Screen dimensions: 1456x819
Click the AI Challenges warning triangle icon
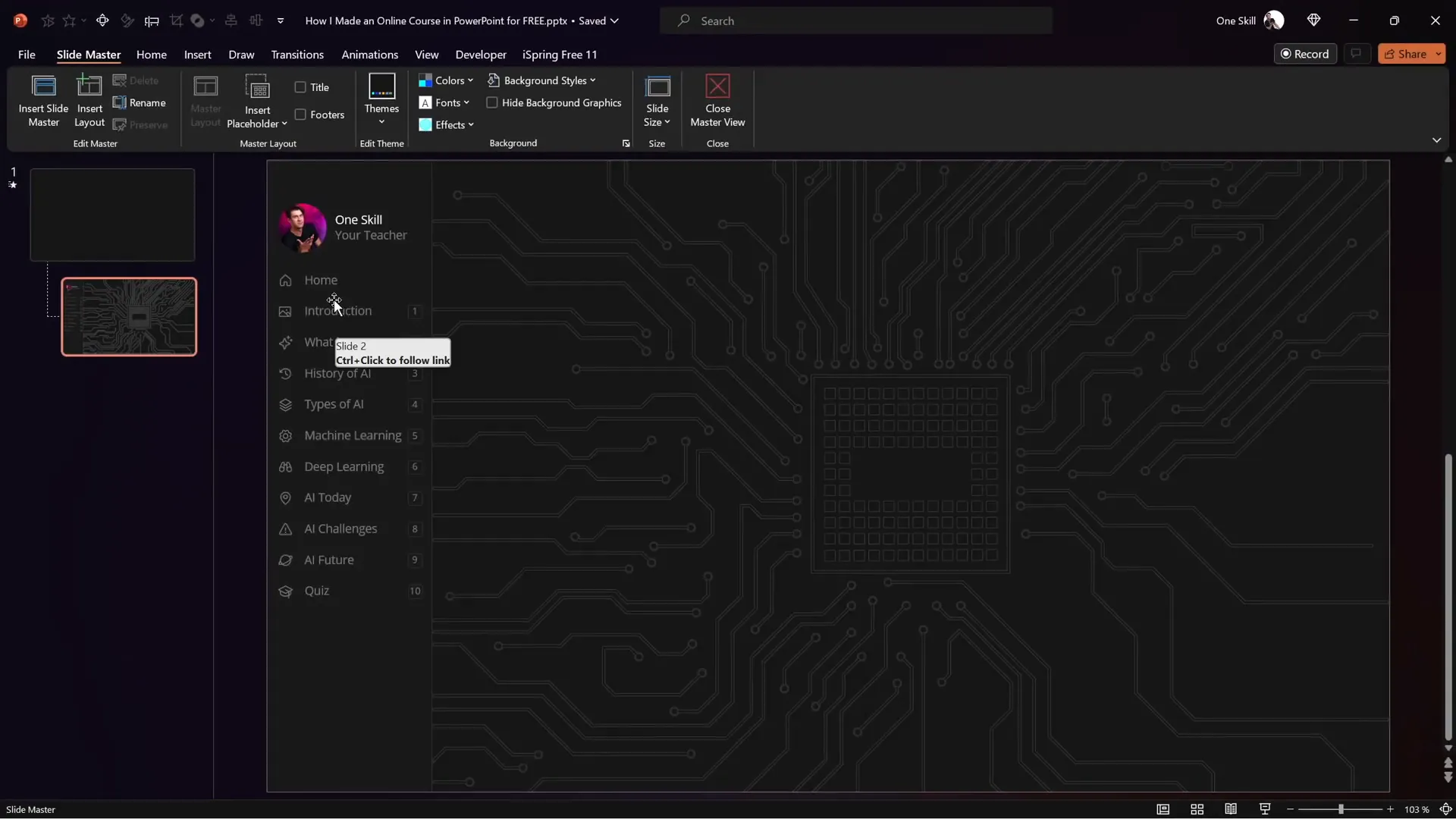coord(285,529)
